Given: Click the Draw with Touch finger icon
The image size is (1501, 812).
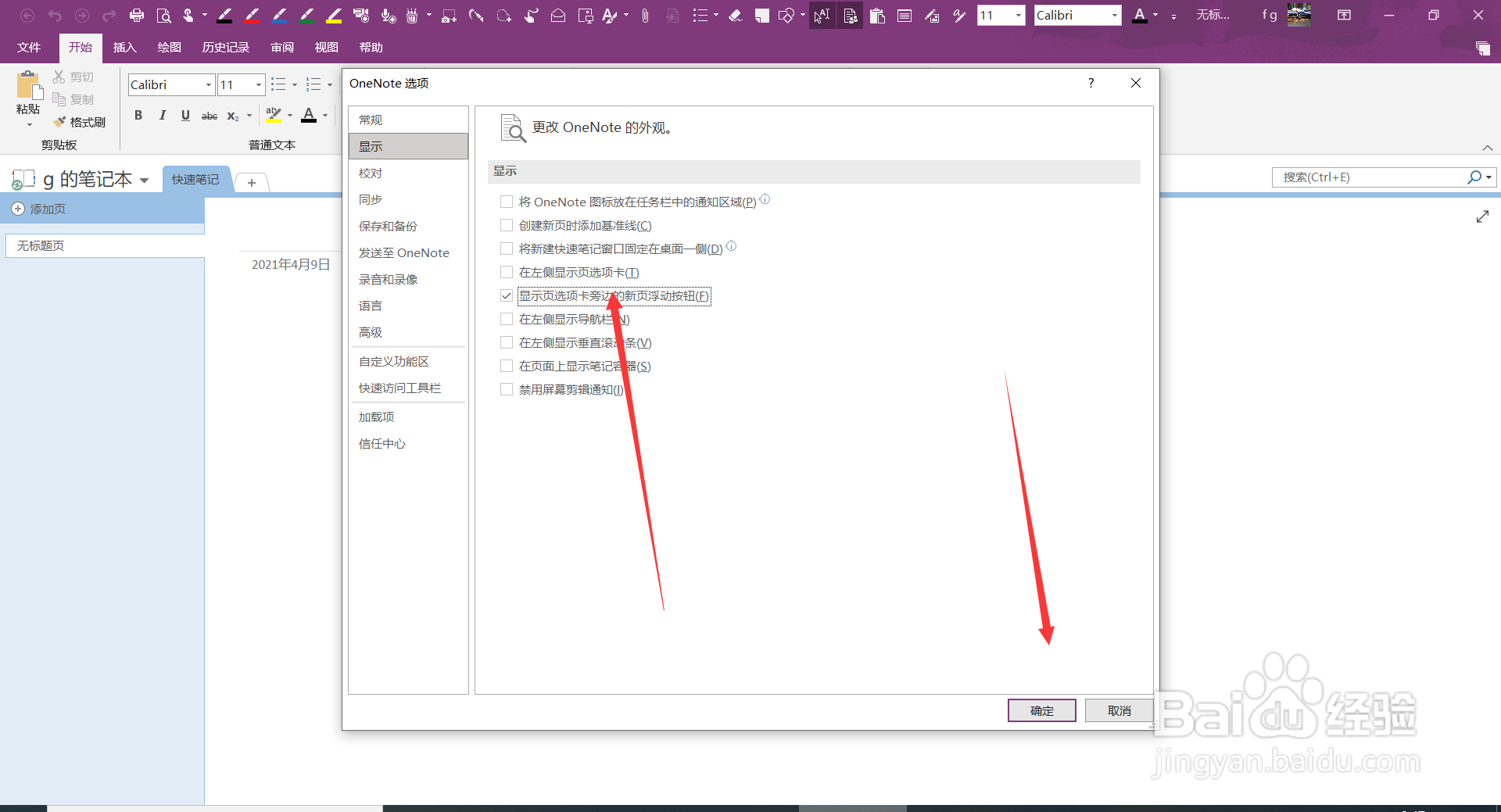Looking at the screenshot, I should pyautogui.click(x=531, y=15).
